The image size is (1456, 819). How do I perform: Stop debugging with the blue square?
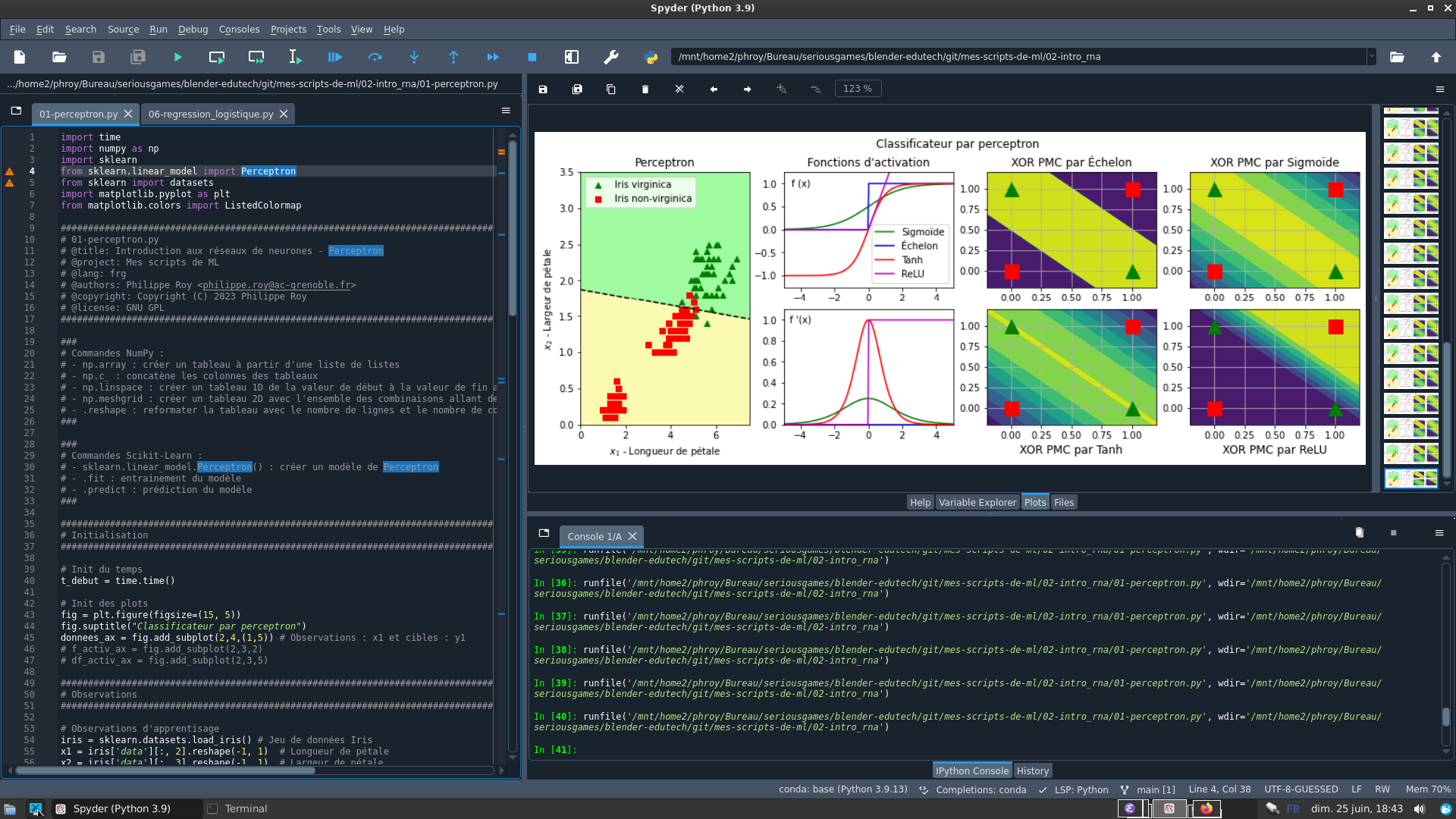[532, 57]
